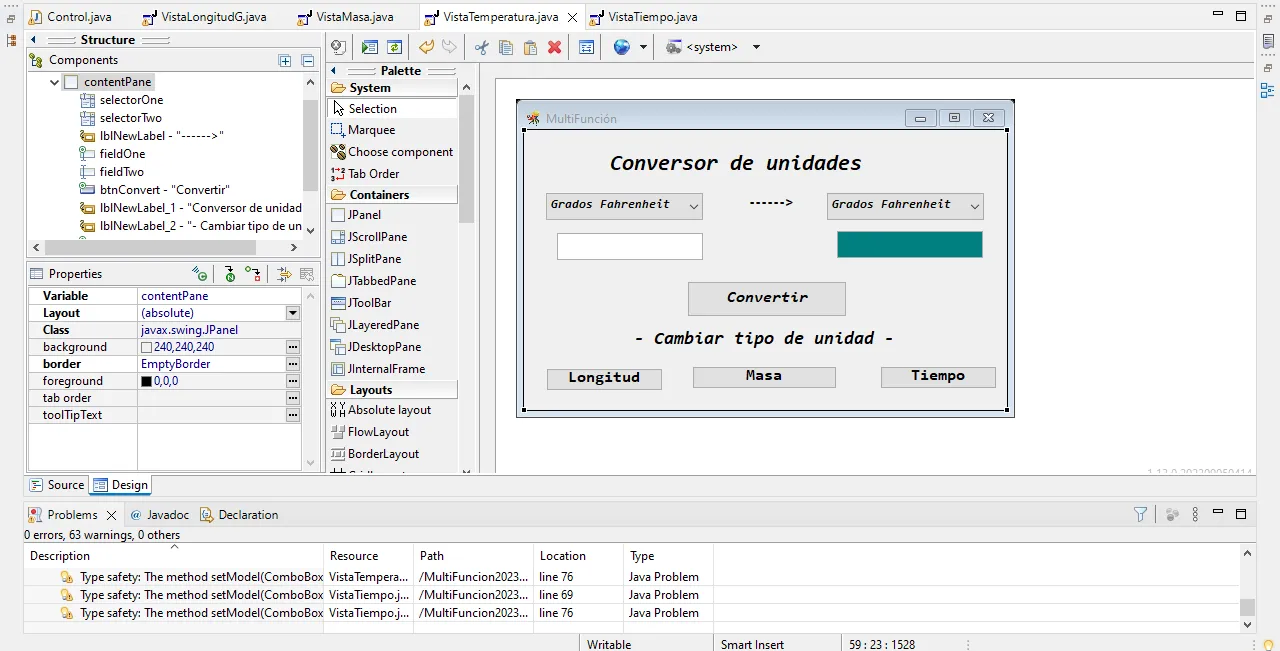
Task: Collapse the Structure panel arrow
Action: pos(33,40)
